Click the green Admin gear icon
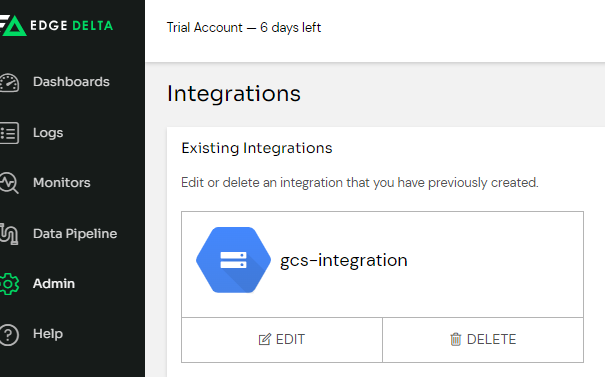This screenshot has width=605, height=377. [9, 284]
